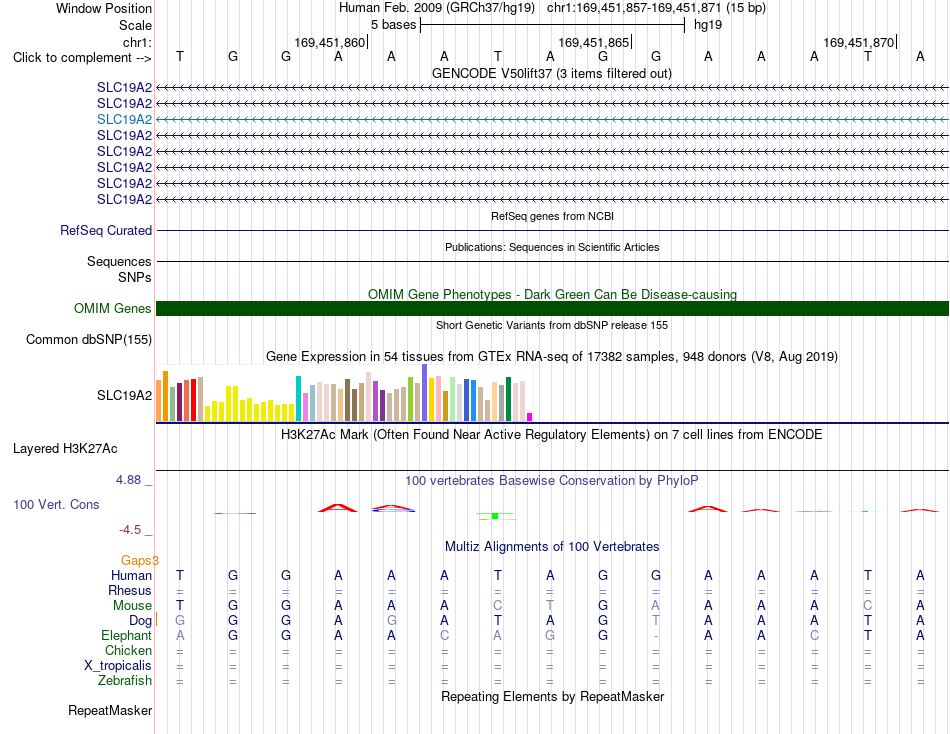Viewport: 950px width, 734px height.
Task: Open the 100 Vert. Cons track label
Action: 56,504
